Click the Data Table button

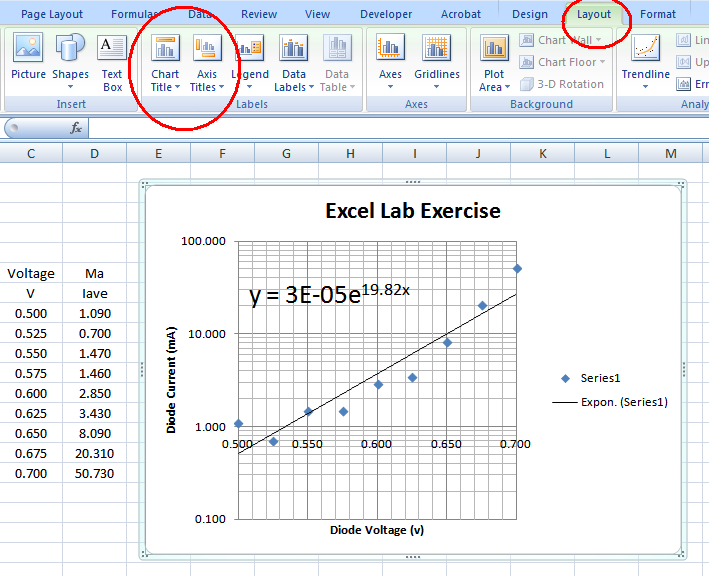337,62
